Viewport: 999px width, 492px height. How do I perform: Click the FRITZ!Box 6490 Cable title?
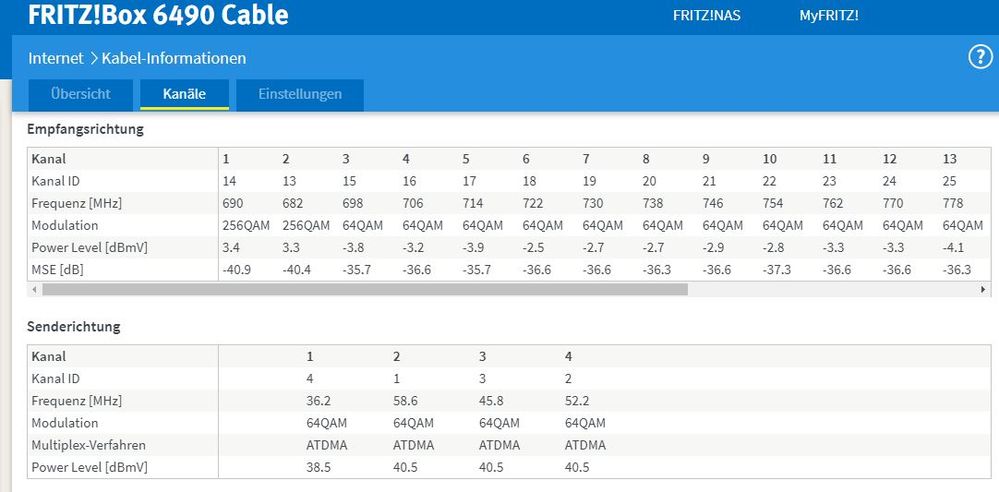click(158, 15)
